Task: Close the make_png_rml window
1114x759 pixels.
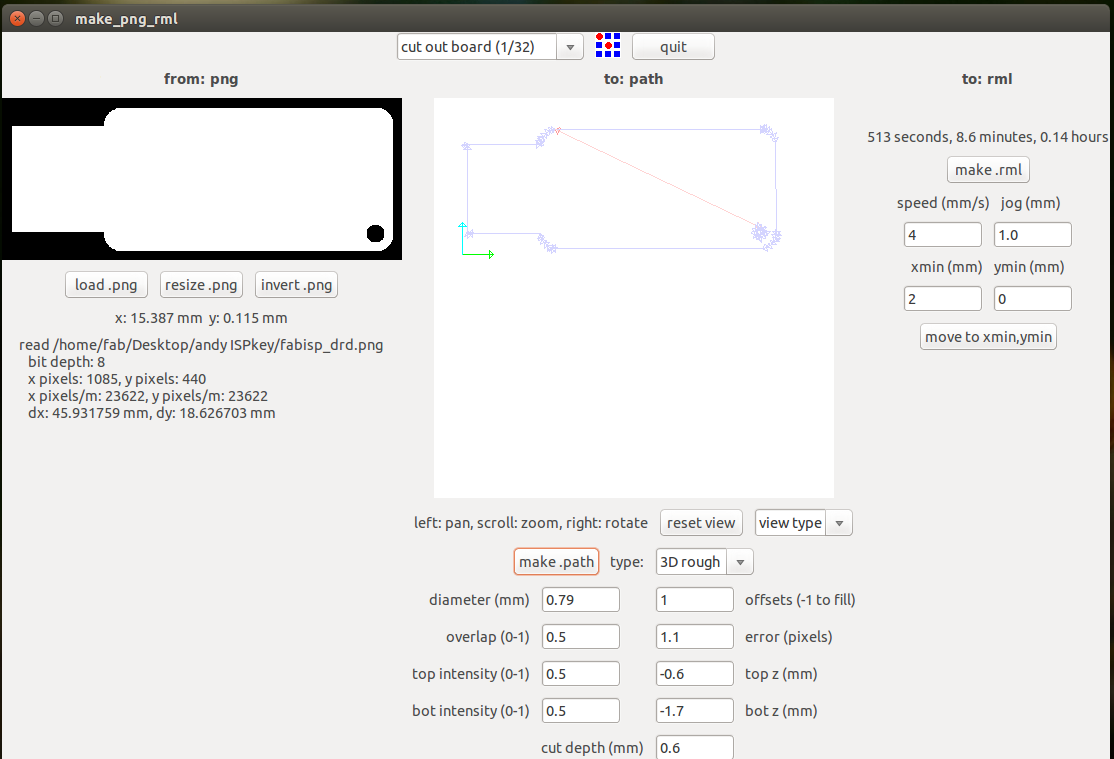Action: [17, 18]
